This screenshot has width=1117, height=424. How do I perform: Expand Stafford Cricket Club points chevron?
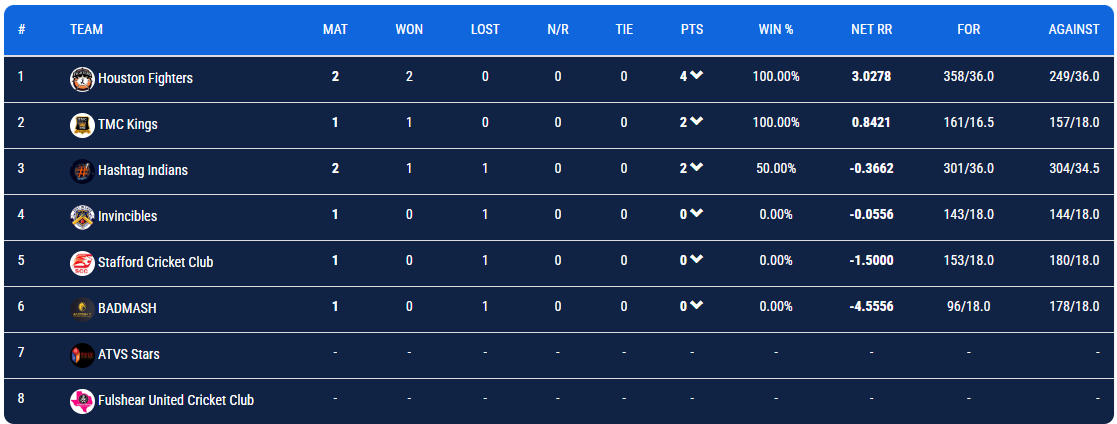click(x=697, y=260)
